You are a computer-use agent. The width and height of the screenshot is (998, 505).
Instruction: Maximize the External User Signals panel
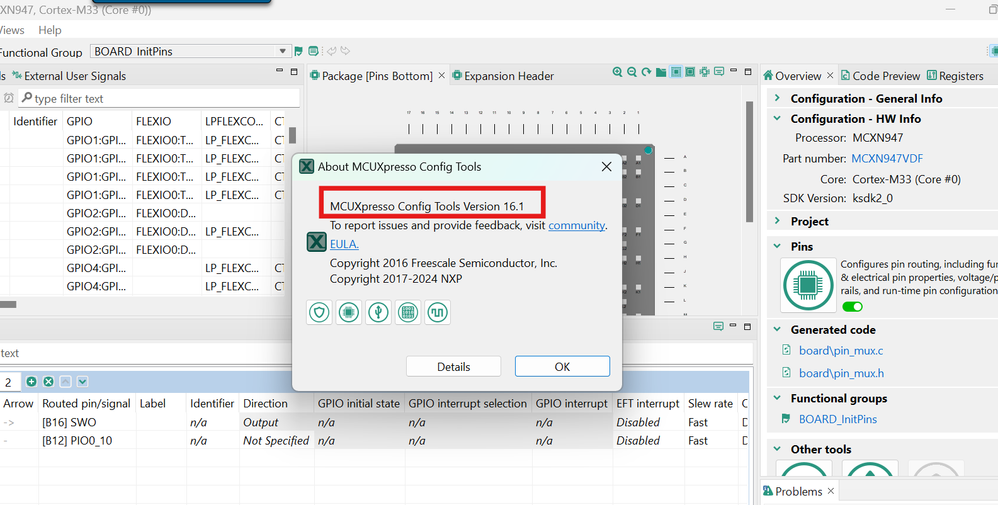(294, 72)
